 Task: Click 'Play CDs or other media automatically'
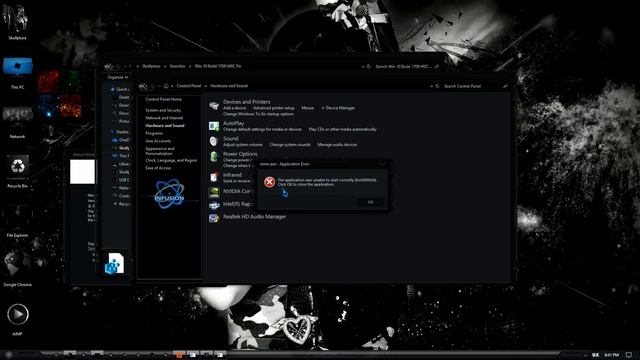pyautogui.click(x=342, y=129)
